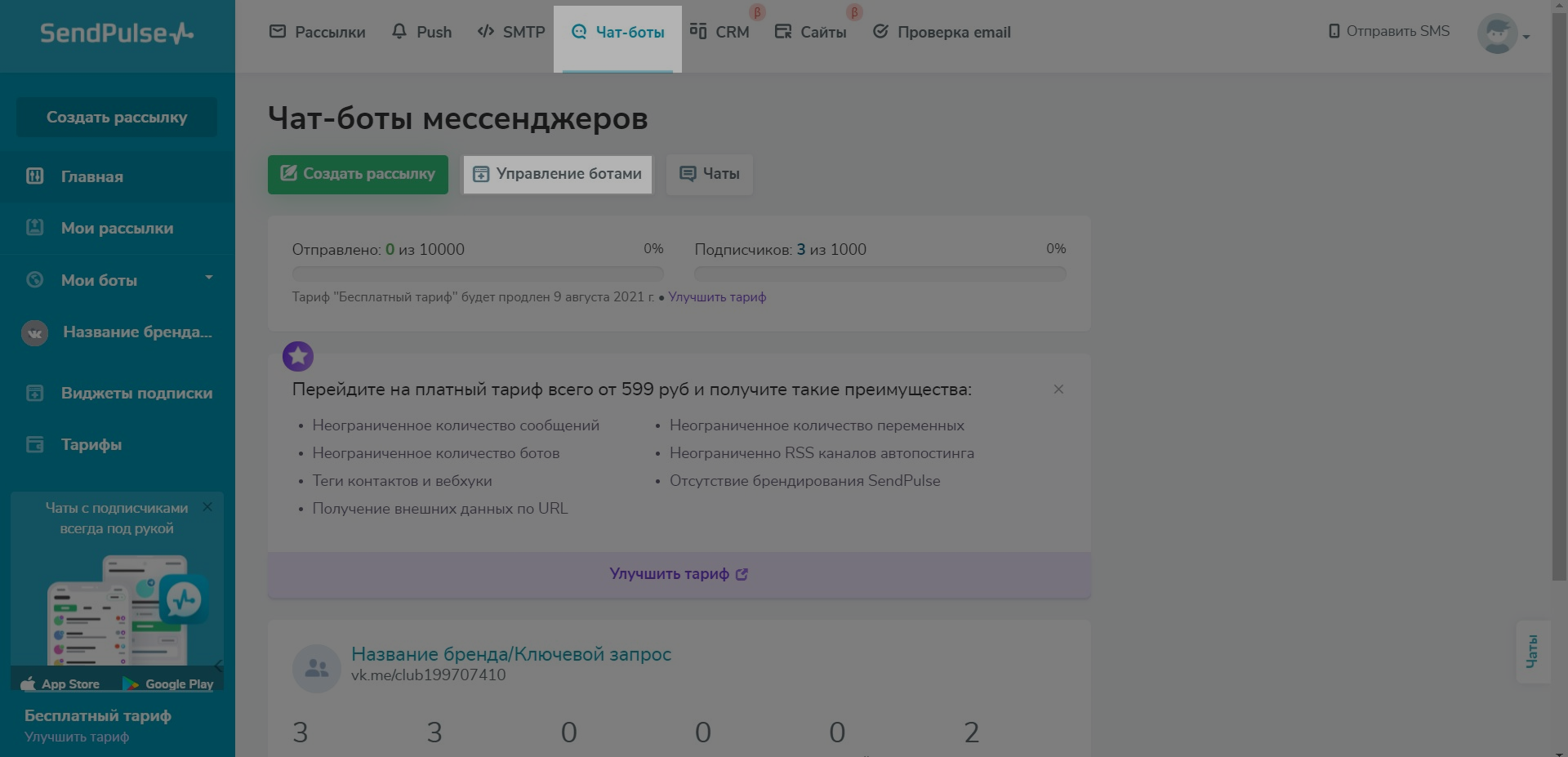Click the purple Улучшить тариф bar
Image resolution: width=1568 pixels, height=757 pixels.
tap(679, 574)
